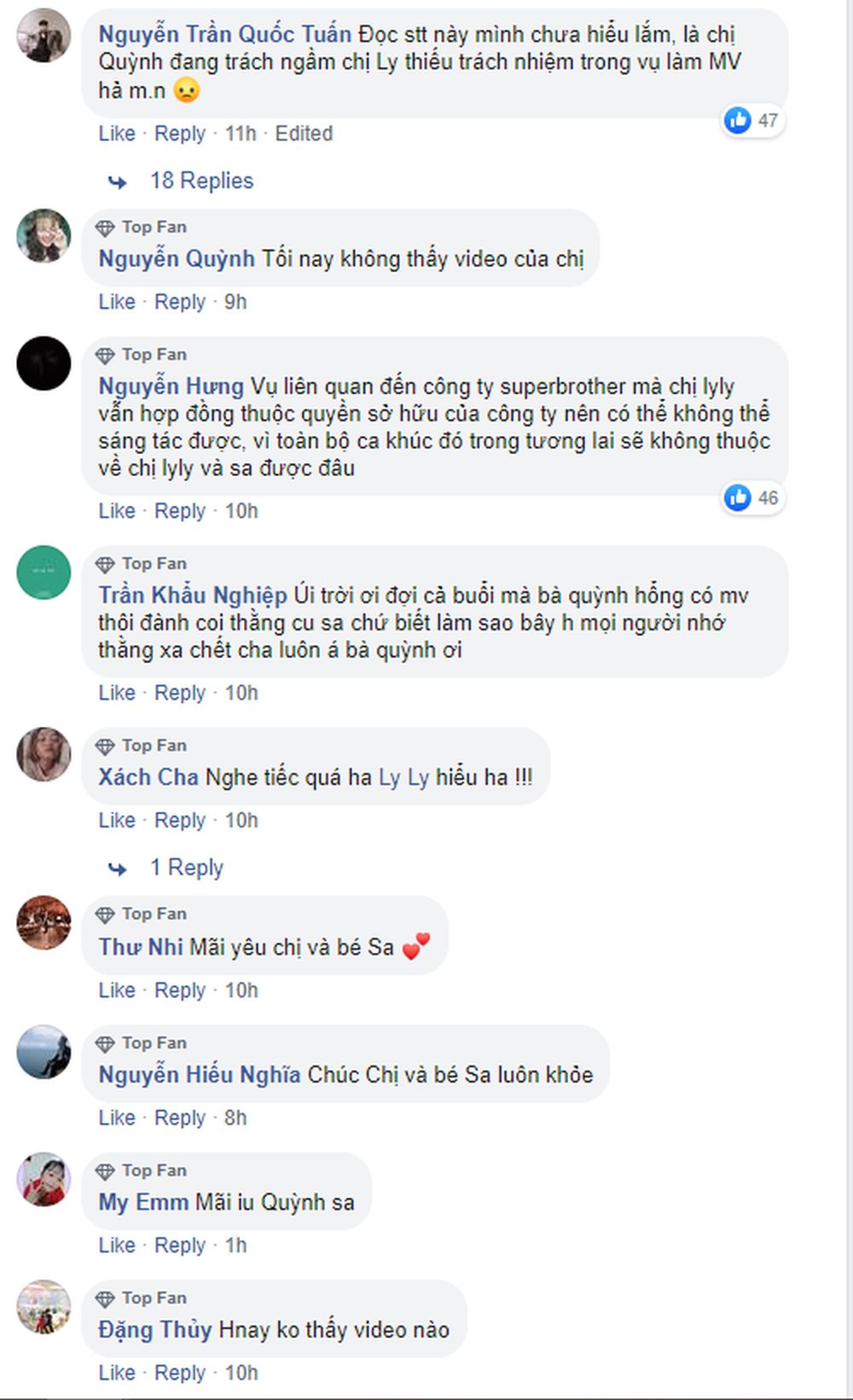Screen dimensions: 853x1400
Task: Click the like reaction icon showing 47
Action: point(738,120)
